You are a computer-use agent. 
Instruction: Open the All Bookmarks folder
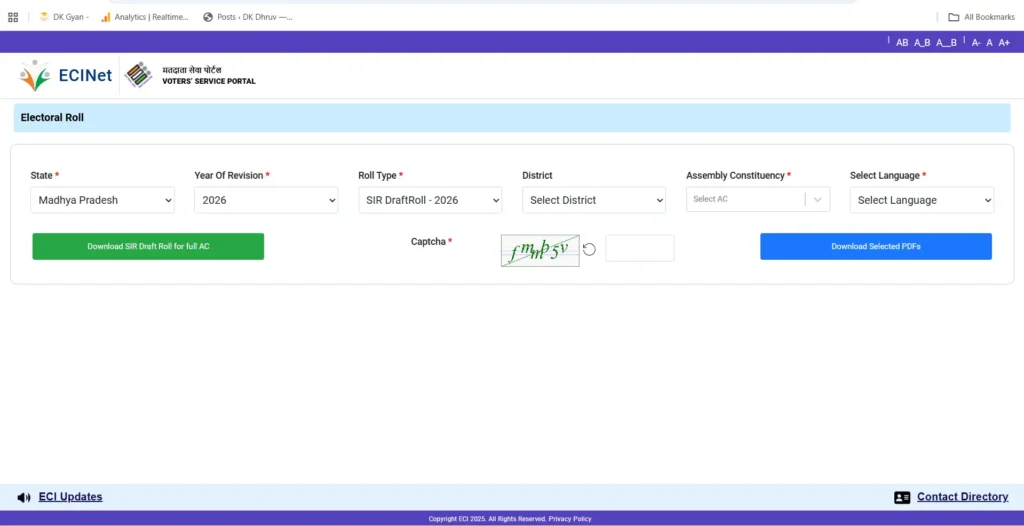point(981,17)
